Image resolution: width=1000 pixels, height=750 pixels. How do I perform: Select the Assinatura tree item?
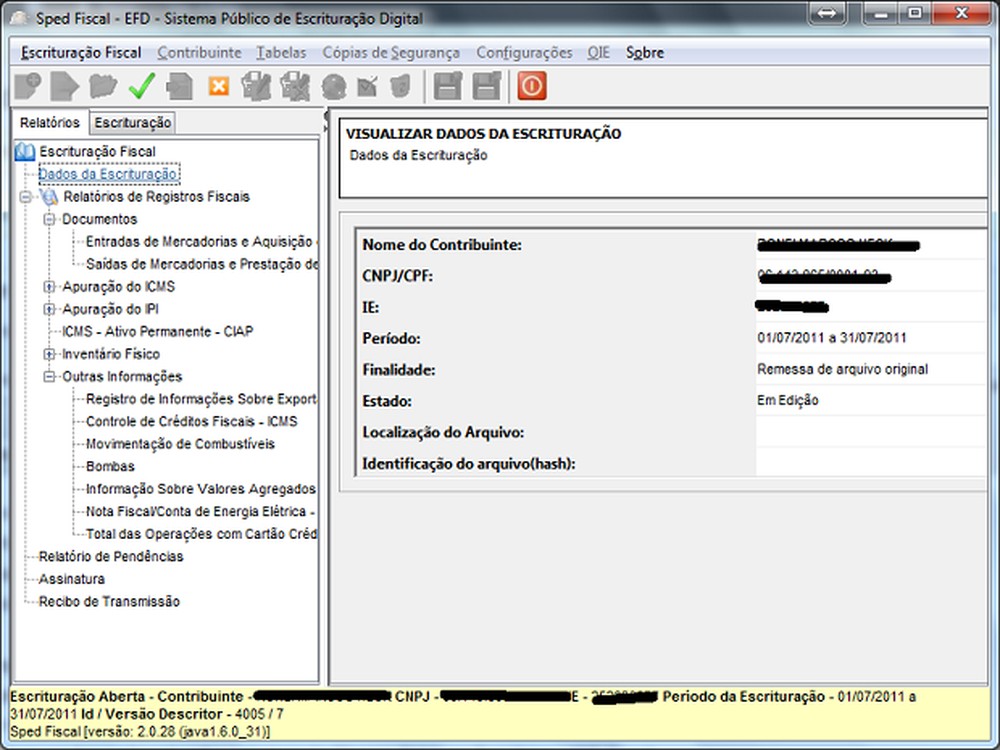pos(72,579)
